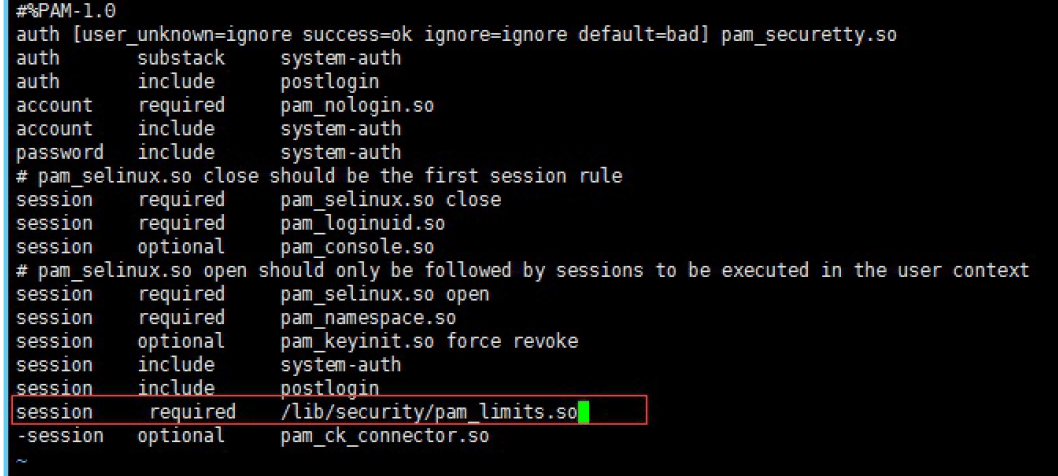Screen dimensions: 1058x476
Task: Click pam_loginuid.so module entry
Action: [x=363, y=223]
